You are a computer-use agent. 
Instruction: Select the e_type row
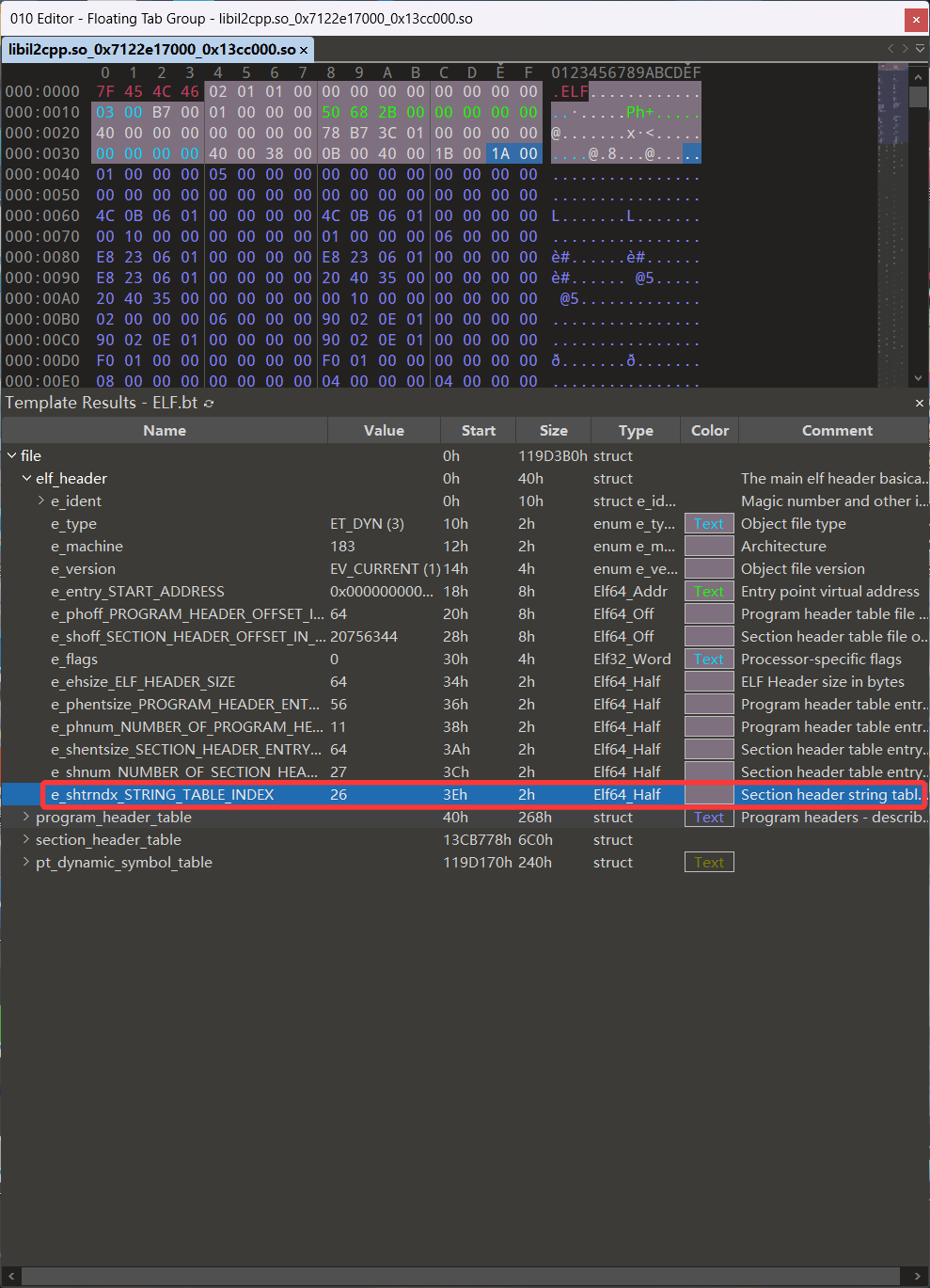click(465, 523)
